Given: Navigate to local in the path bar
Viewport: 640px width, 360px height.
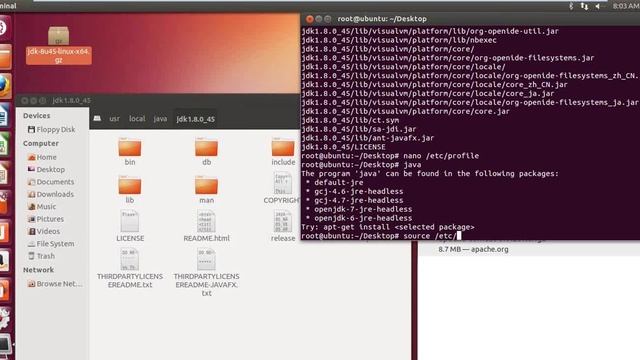Looking at the screenshot, I should click(137, 119).
